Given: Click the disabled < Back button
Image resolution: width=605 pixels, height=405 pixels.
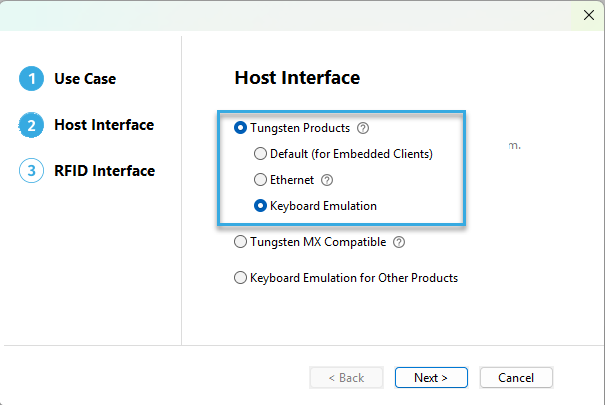Looking at the screenshot, I should click(x=346, y=377).
